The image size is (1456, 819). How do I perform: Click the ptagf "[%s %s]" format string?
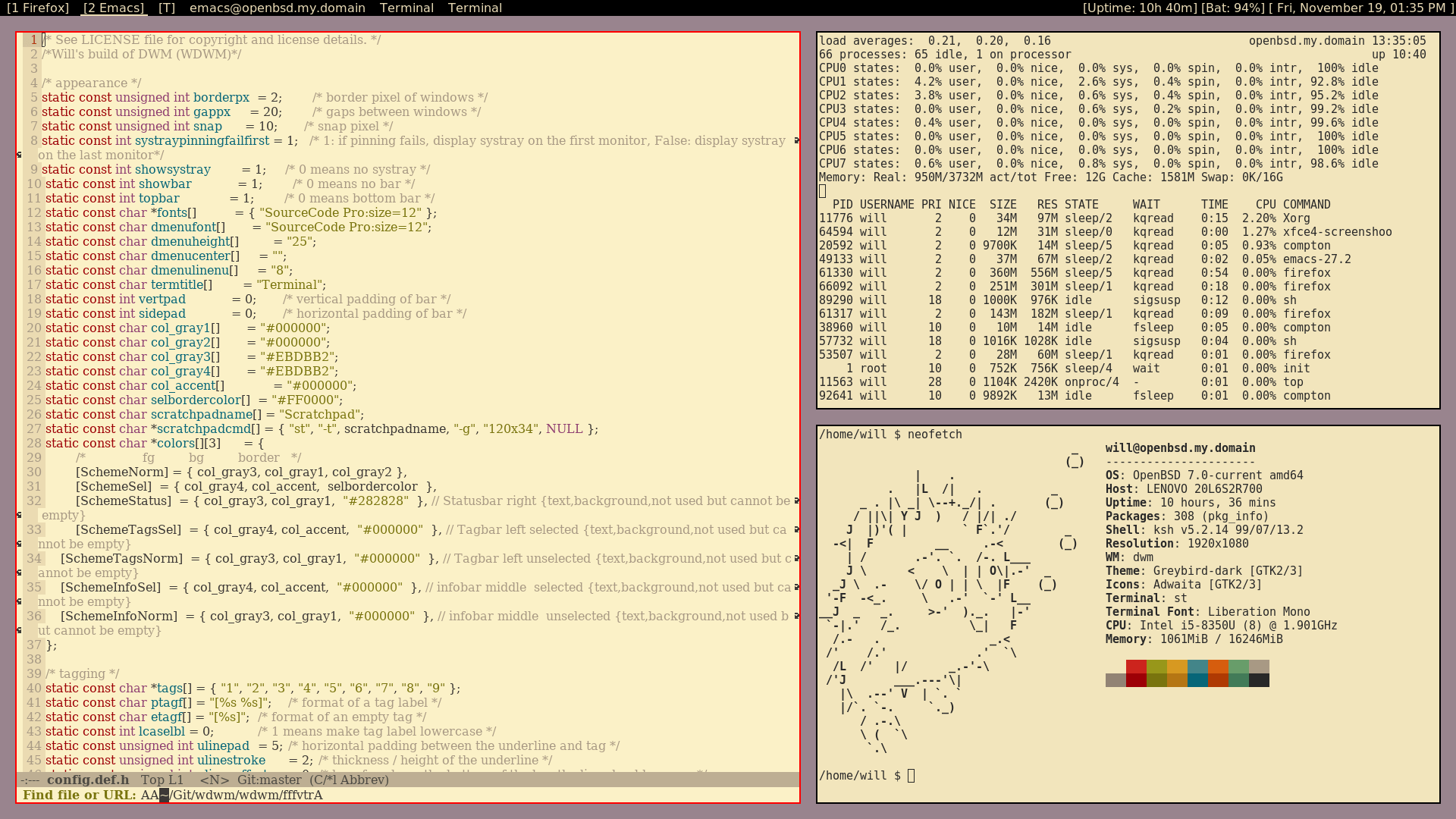(x=240, y=702)
